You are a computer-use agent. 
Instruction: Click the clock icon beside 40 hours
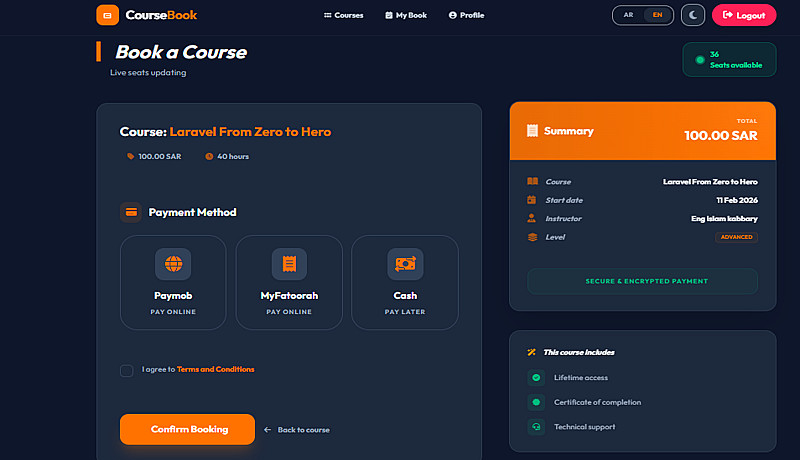point(209,157)
